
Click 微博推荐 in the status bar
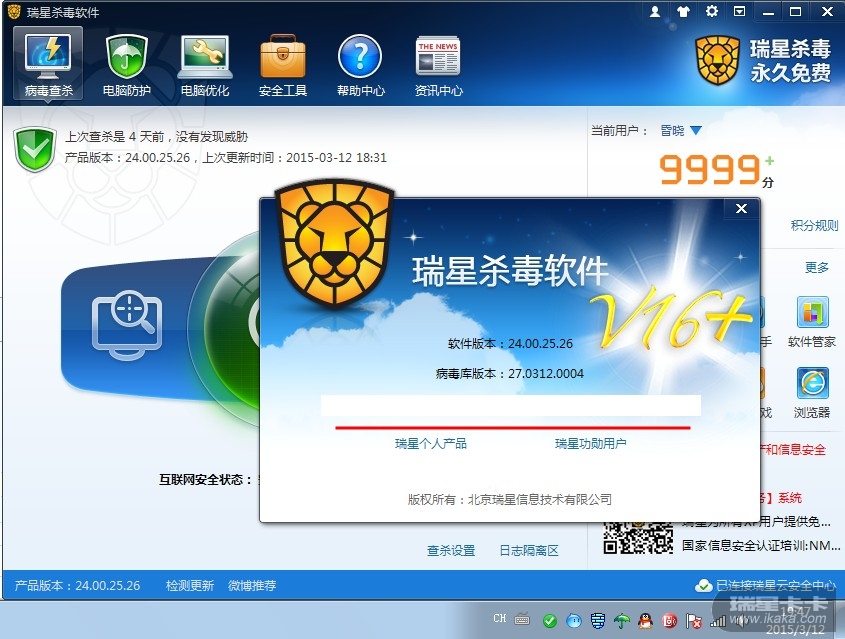(x=252, y=586)
